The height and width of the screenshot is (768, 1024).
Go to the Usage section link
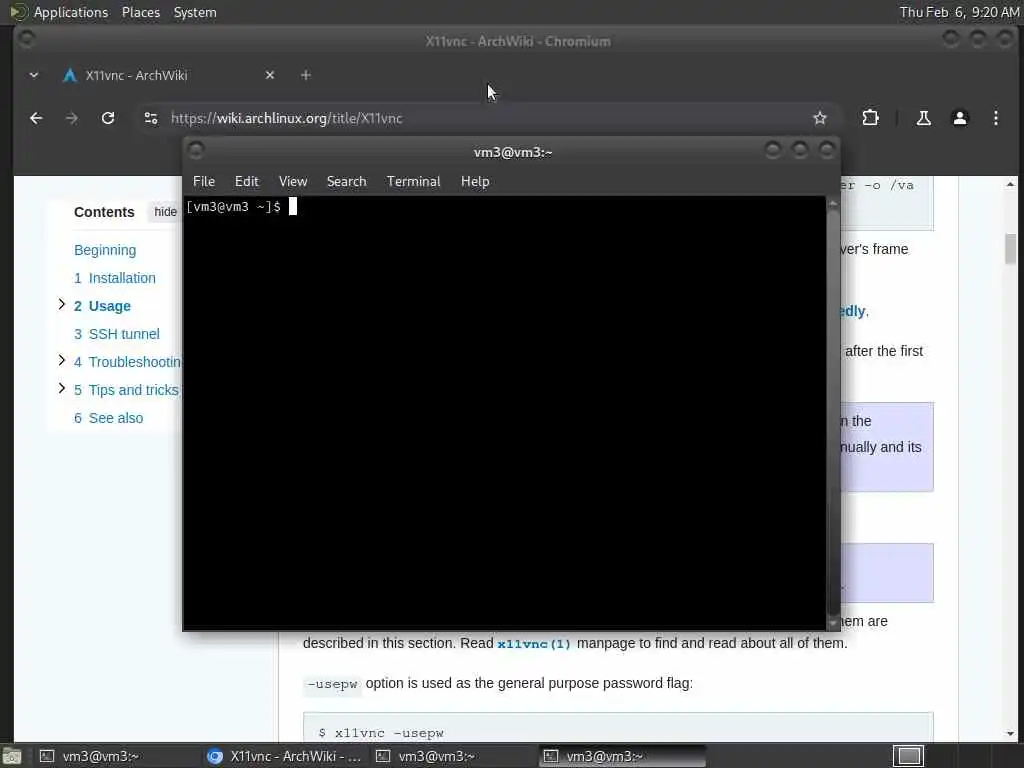[x=103, y=306]
